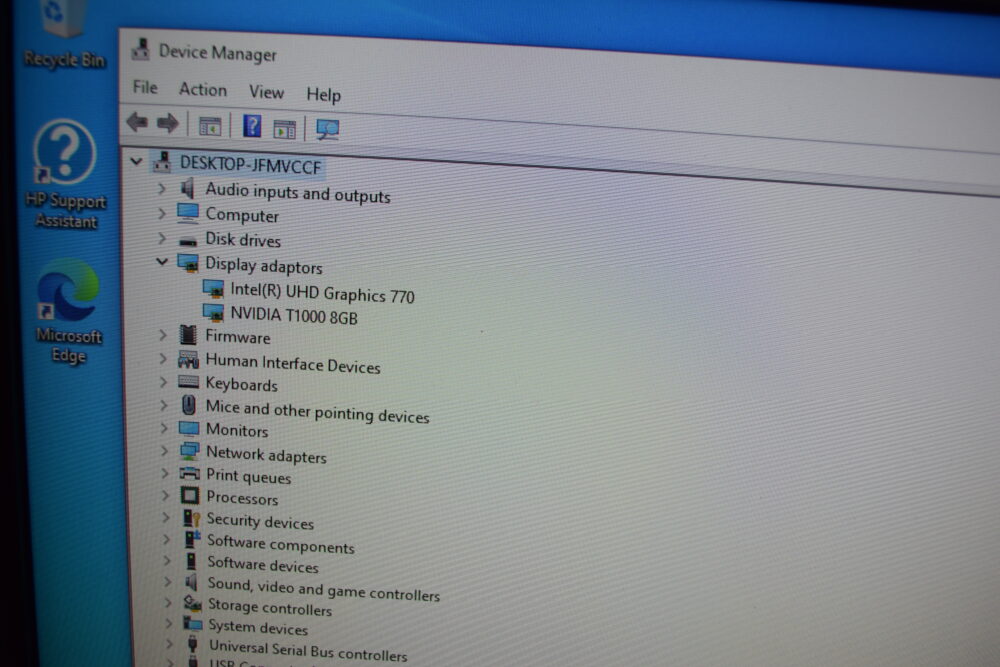Click the Display adaptors category icon
The height and width of the screenshot is (667, 1000).
(x=188, y=263)
